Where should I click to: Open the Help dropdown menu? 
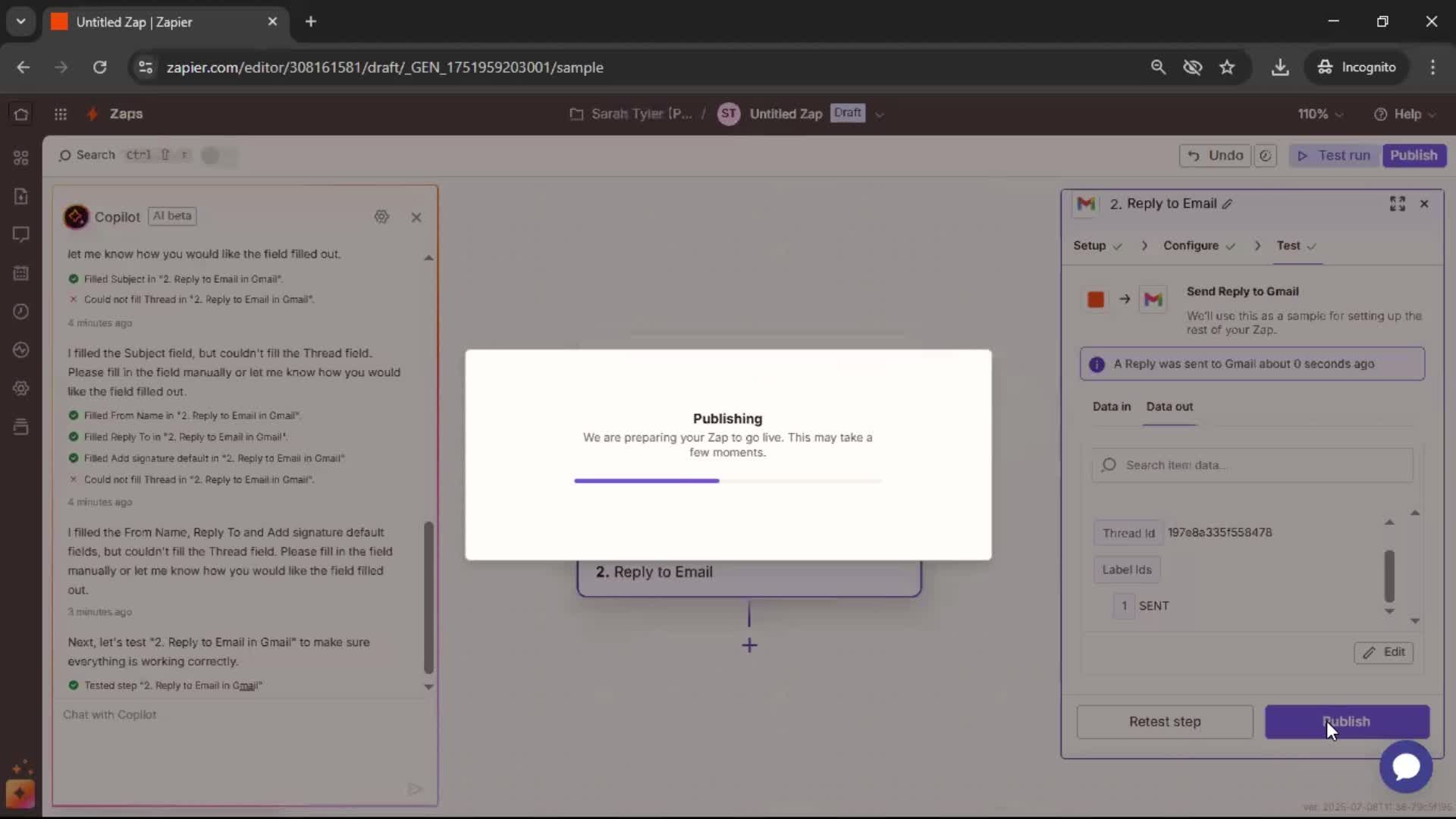(x=1405, y=114)
